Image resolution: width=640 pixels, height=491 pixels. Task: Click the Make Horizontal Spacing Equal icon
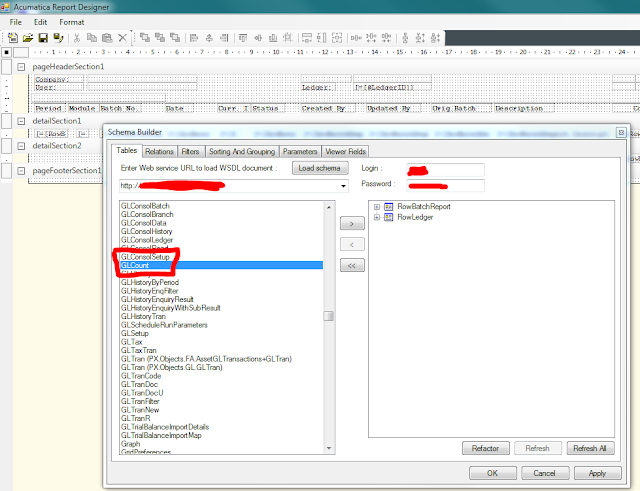point(356,38)
